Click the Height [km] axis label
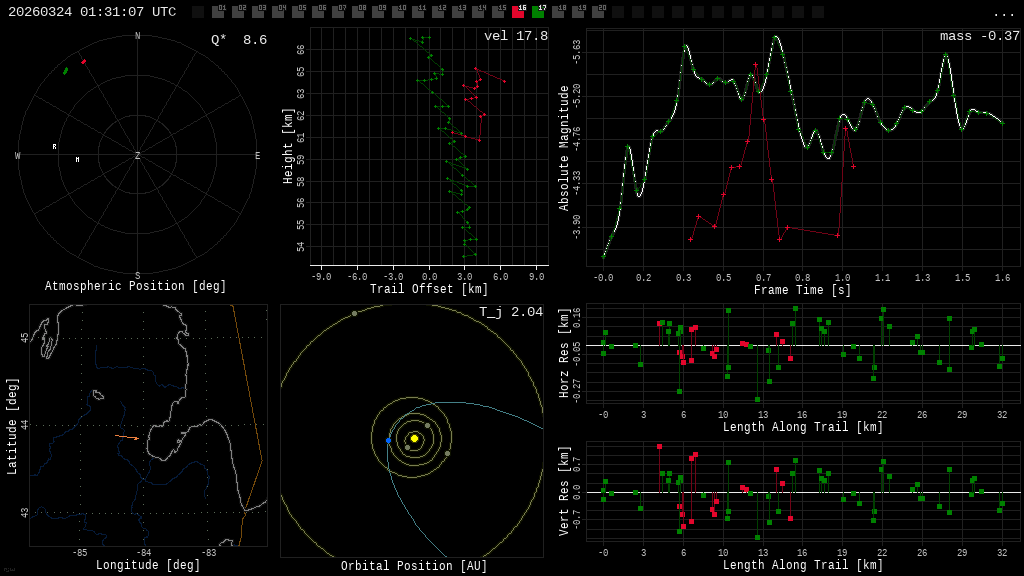Screen dimensions: 1024x576 [x=287, y=146]
